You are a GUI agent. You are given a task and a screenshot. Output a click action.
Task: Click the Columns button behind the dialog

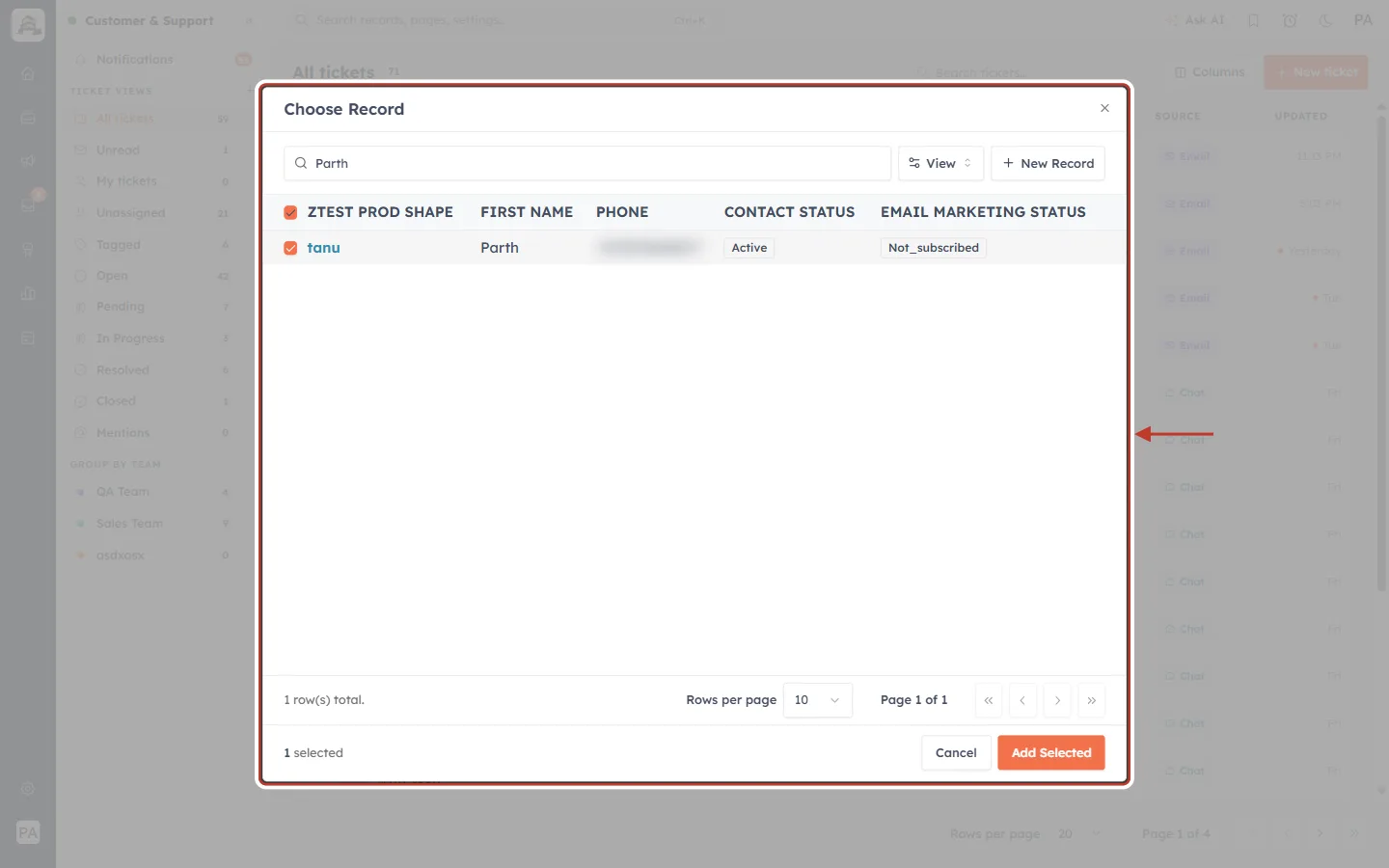click(x=1210, y=72)
